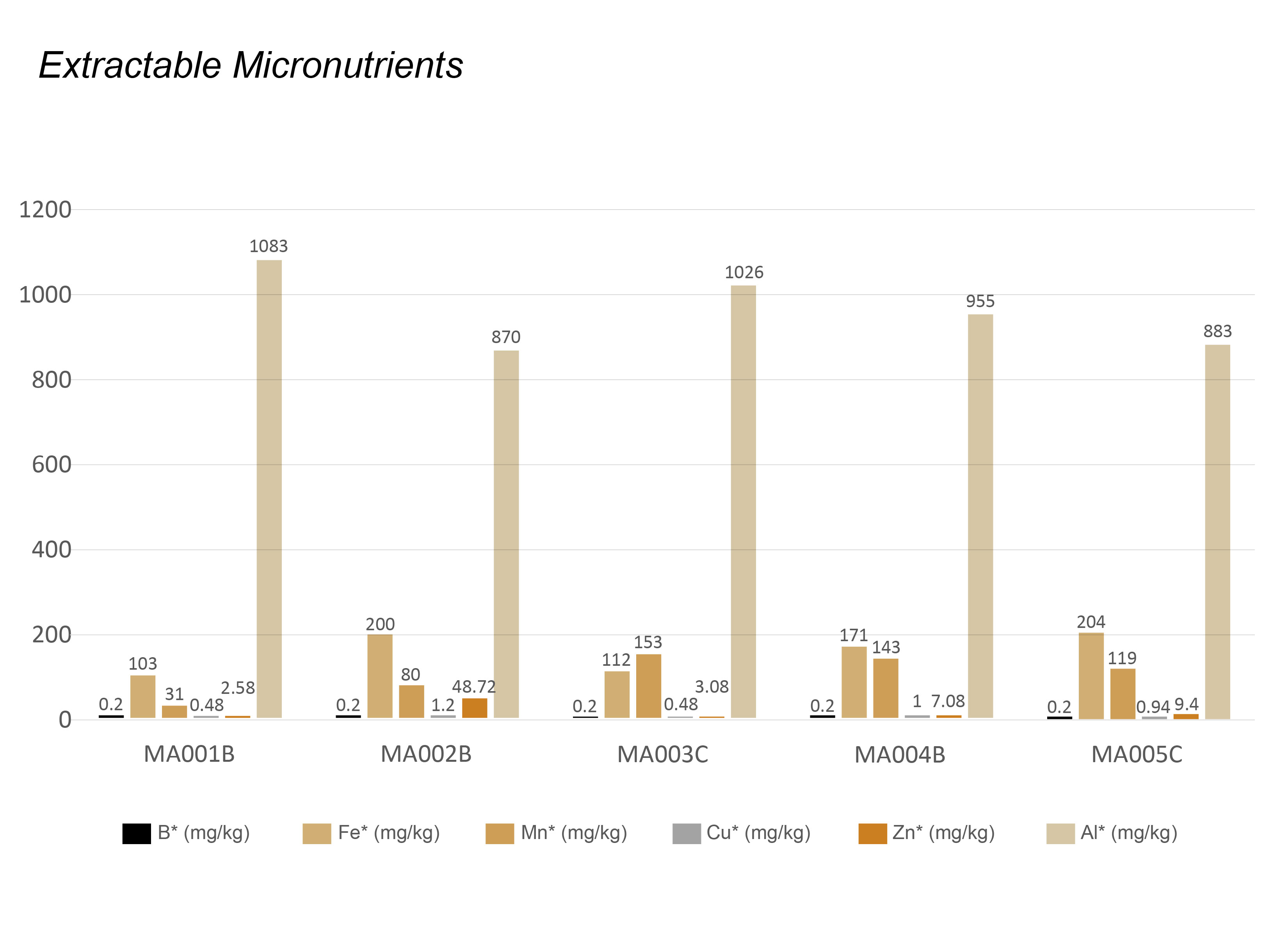The height and width of the screenshot is (937, 1288).
Task: Click the Al* (mg/kg) legend swatch
Action: click(x=1060, y=834)
